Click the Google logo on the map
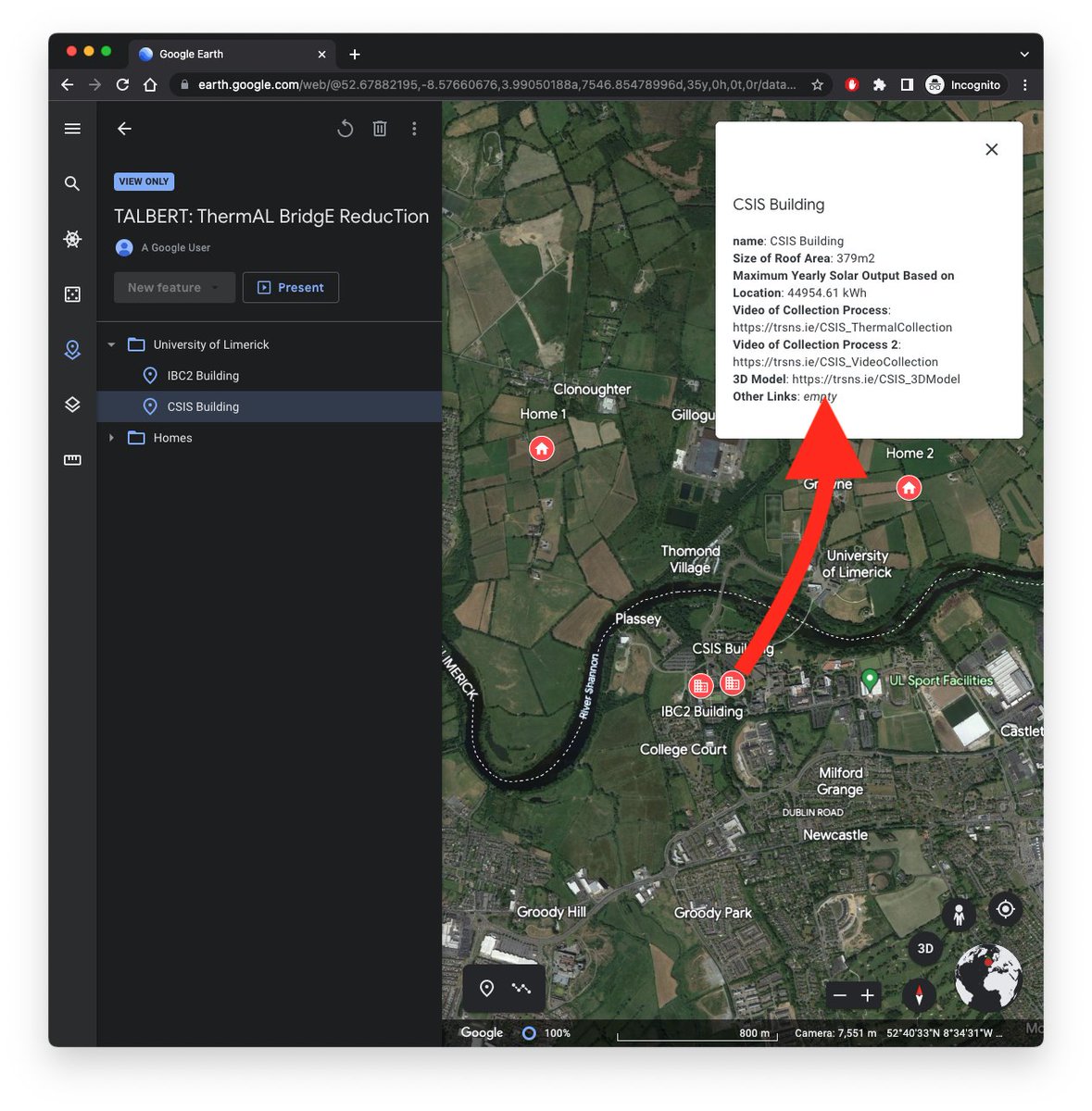This screenshot has width=1092, height=1111. tap(482, 1032)
